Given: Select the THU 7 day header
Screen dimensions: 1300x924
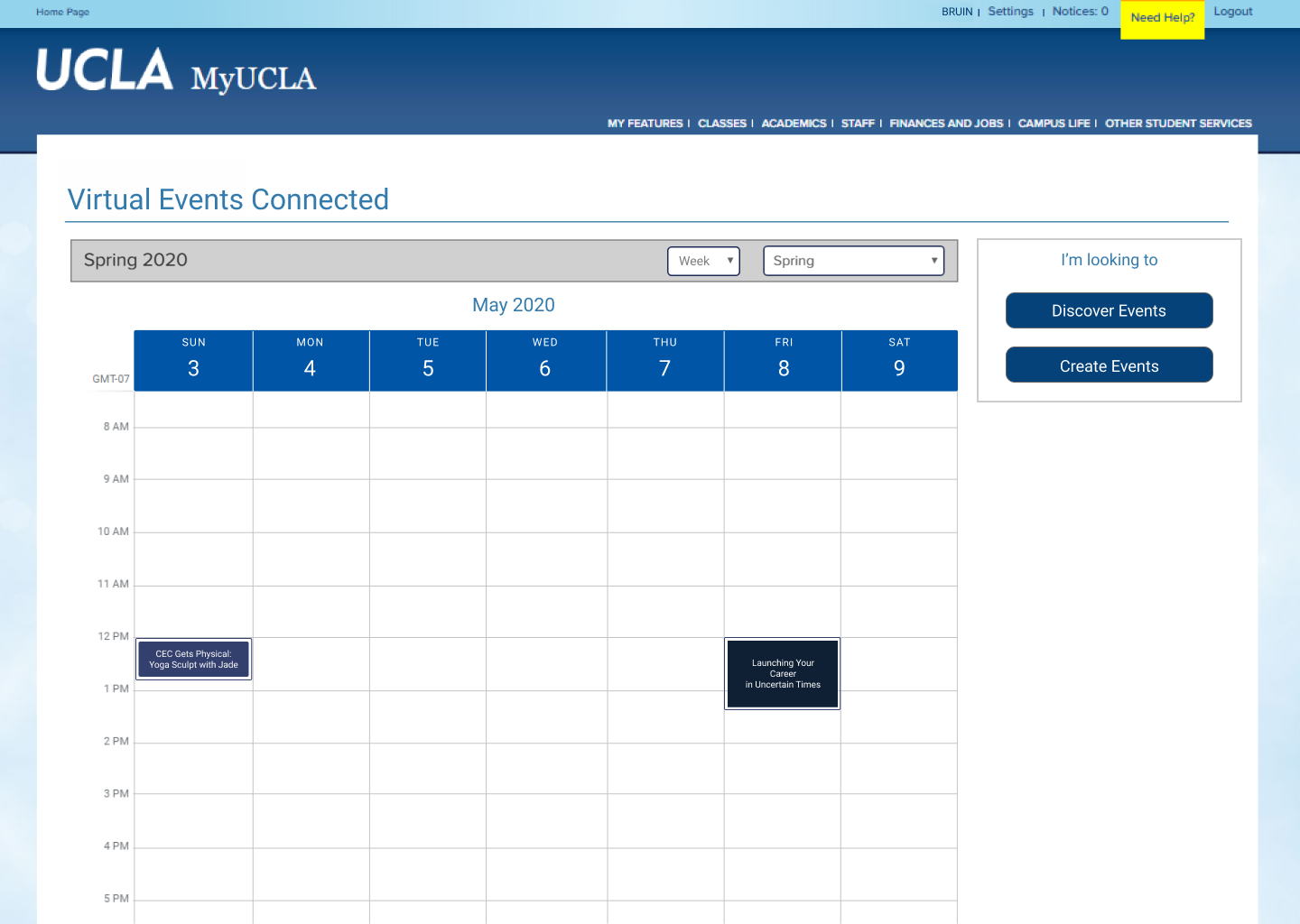Looking at the screenshot, I should click(x=665, y=361).
